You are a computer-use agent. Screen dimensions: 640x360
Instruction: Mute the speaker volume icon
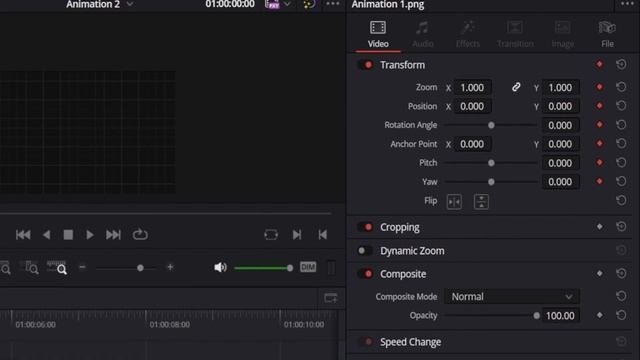tap(220, 267)
